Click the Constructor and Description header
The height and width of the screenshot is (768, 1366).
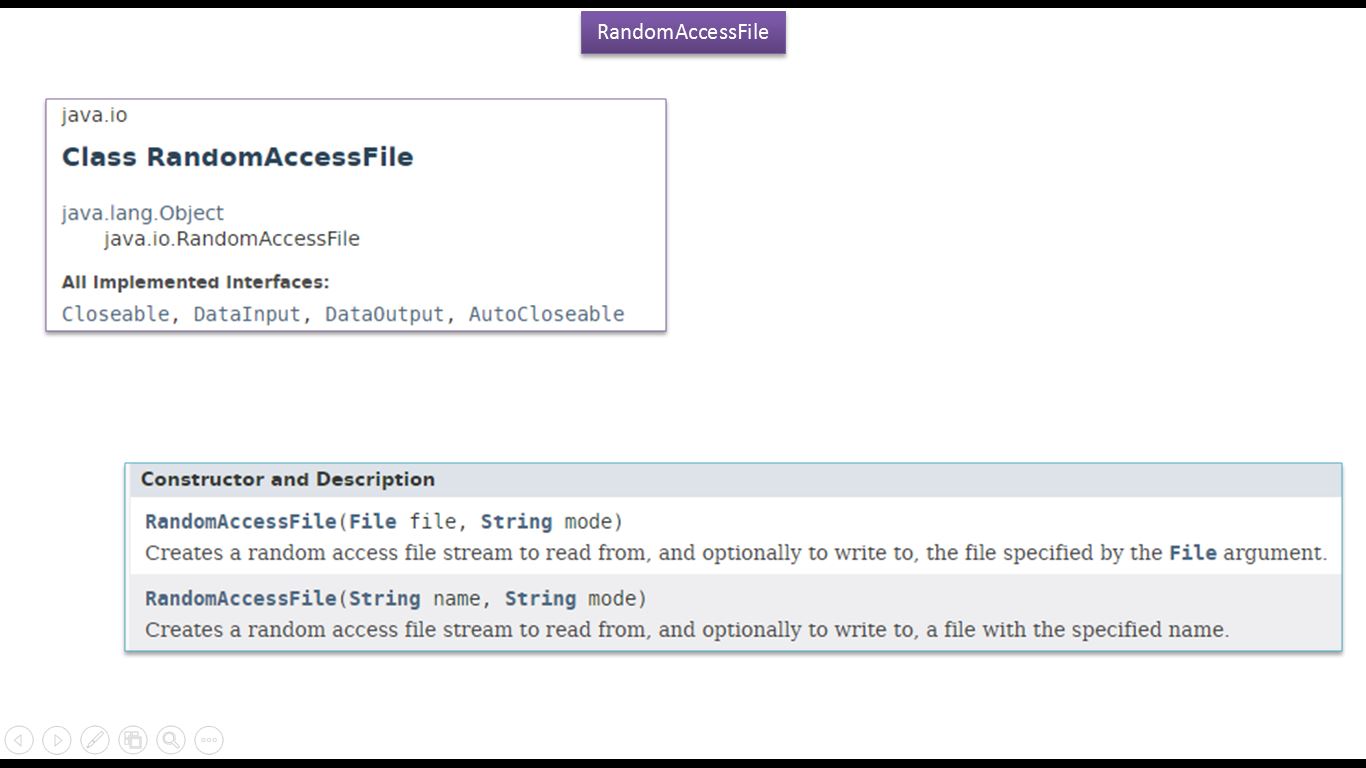coord(288,479)
